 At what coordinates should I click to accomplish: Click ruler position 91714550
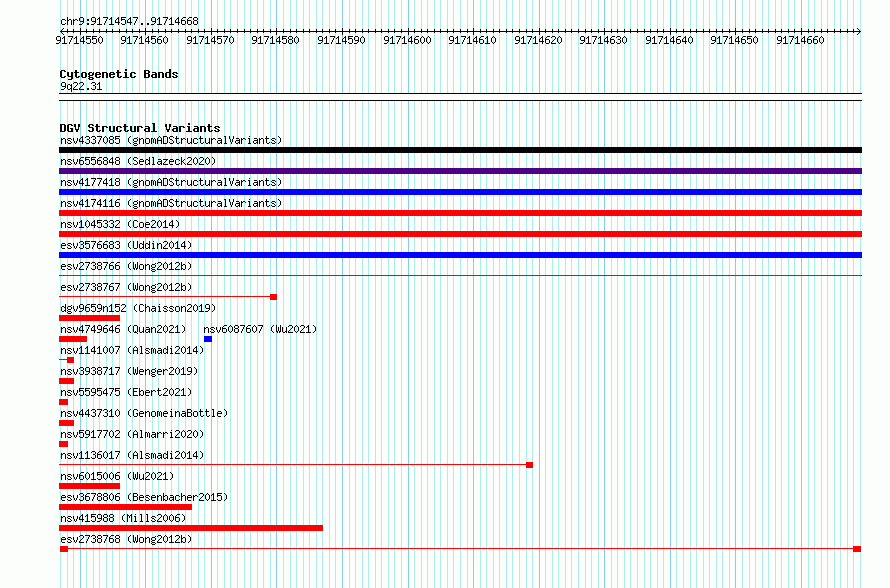click(79, 40)
